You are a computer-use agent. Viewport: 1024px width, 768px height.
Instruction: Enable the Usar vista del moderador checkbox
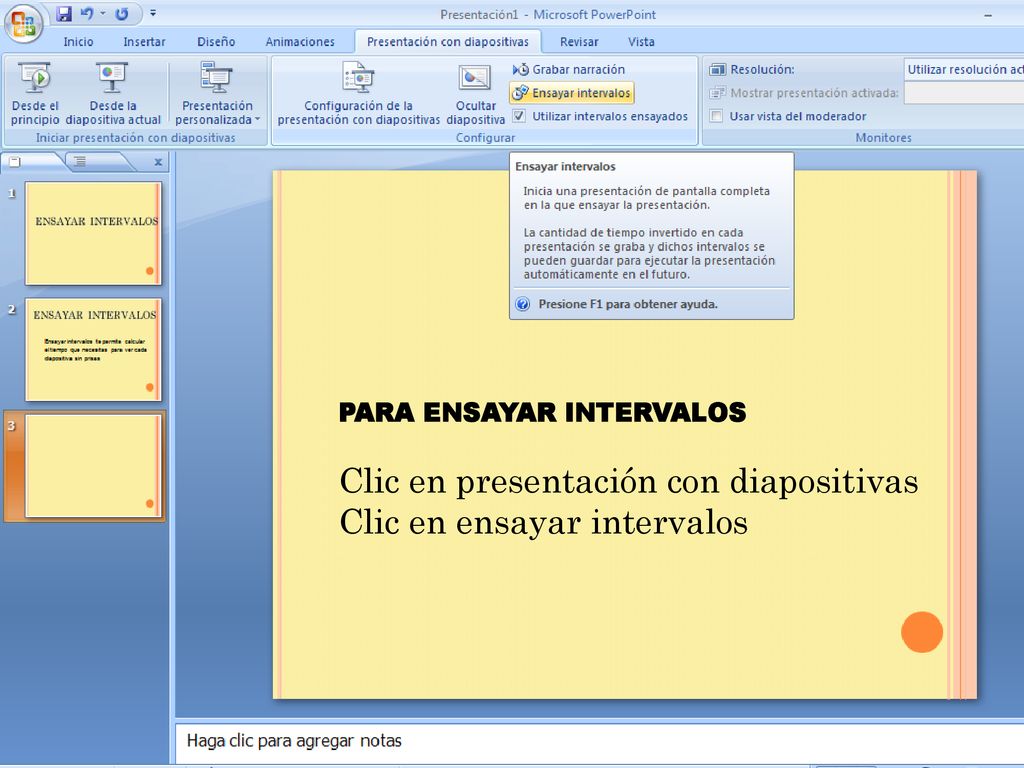tap(716, 116)
